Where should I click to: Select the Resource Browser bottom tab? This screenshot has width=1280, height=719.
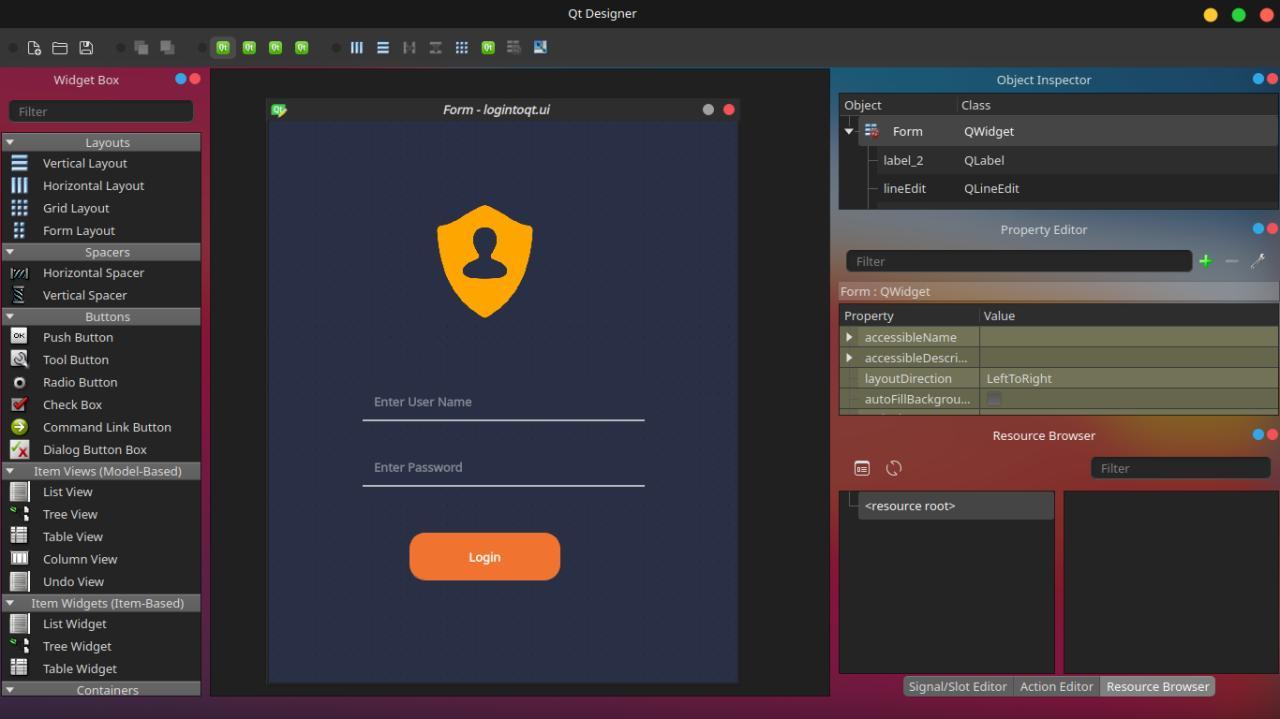click(x=1158, y=686)
